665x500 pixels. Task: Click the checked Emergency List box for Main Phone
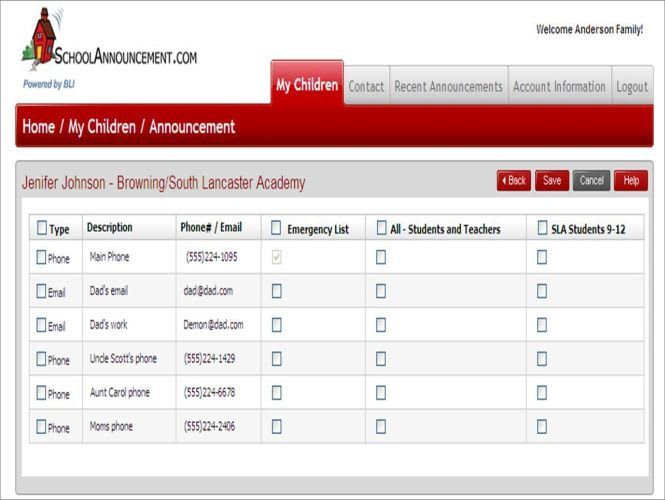(277, 257)
